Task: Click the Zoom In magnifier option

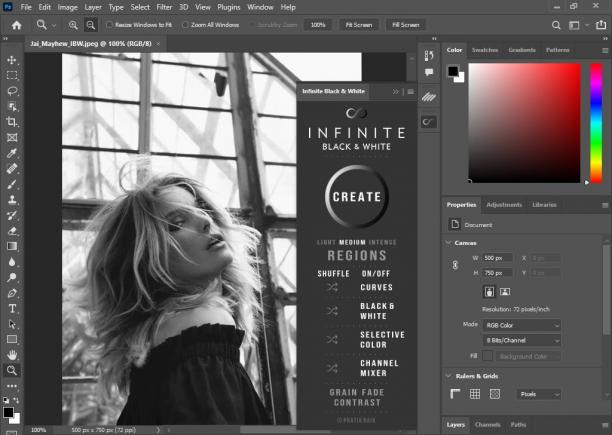Action: [x=73, y=25]
